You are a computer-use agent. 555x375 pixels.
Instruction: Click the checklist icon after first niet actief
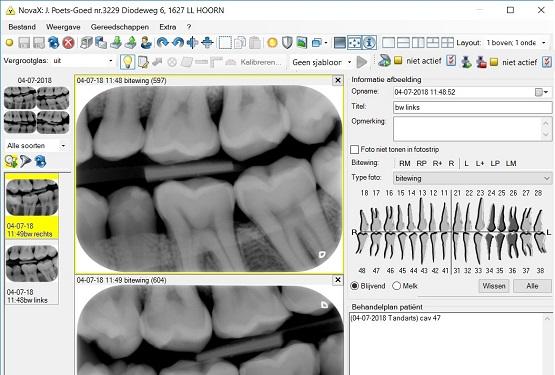(451, 61)
